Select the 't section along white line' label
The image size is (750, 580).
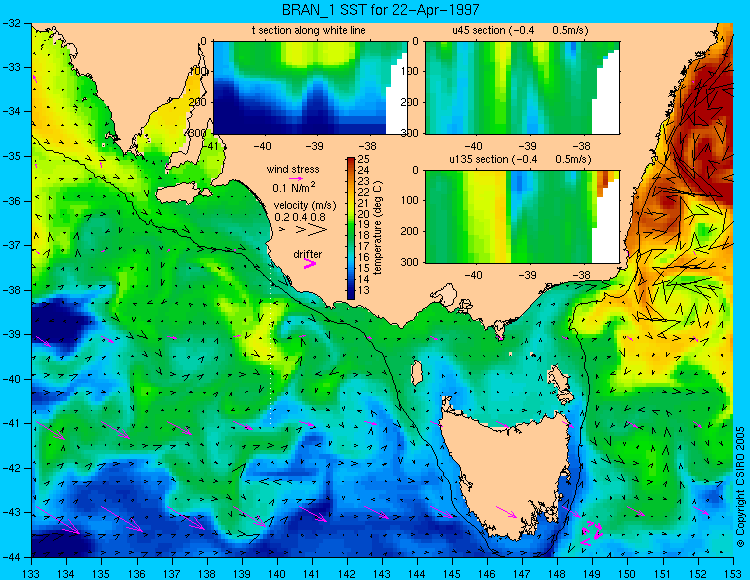point(309,30)
